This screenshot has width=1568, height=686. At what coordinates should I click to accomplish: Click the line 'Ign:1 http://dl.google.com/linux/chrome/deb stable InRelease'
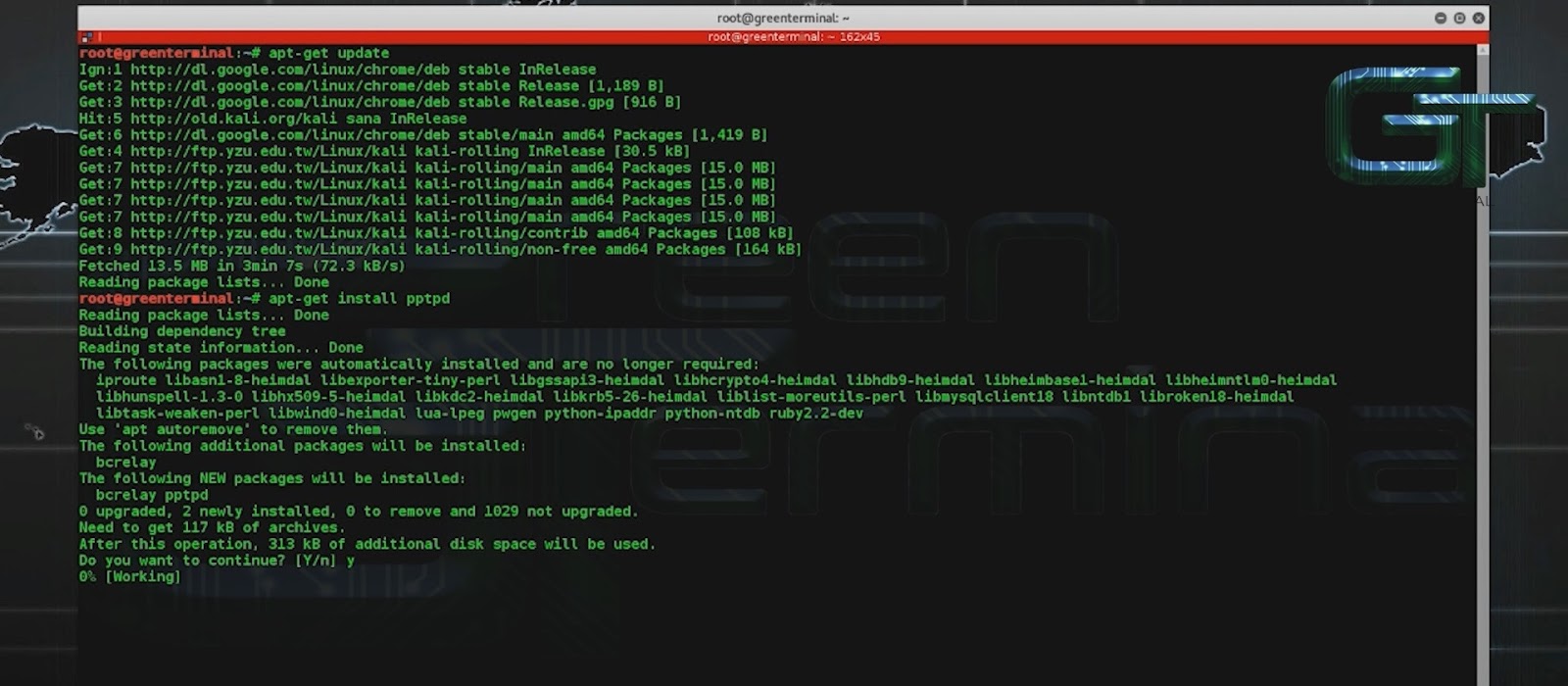pos(337,70)
